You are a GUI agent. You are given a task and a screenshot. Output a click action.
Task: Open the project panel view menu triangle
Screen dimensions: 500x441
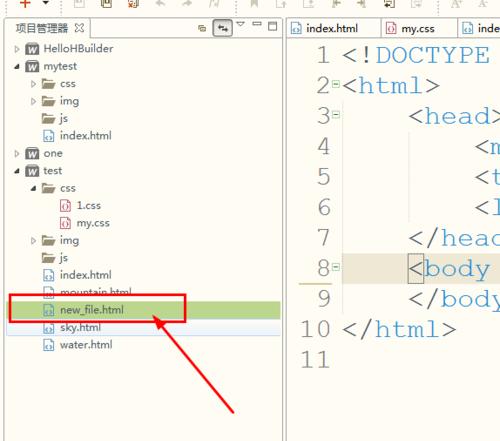pyautogui.click(x=240, y=24)
